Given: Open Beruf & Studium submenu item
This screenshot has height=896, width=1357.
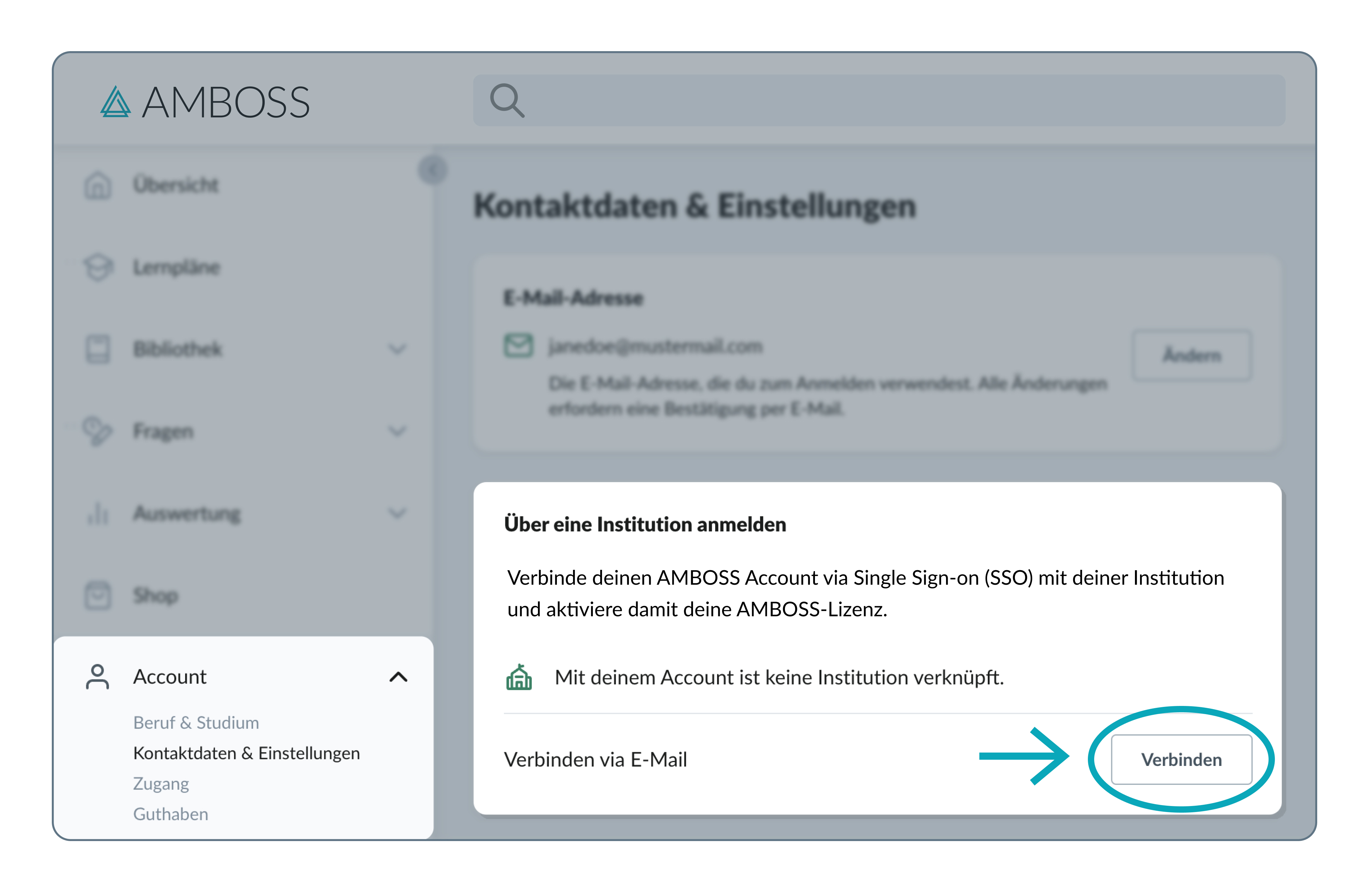Looking at the screenshot, I should (196, 722).
